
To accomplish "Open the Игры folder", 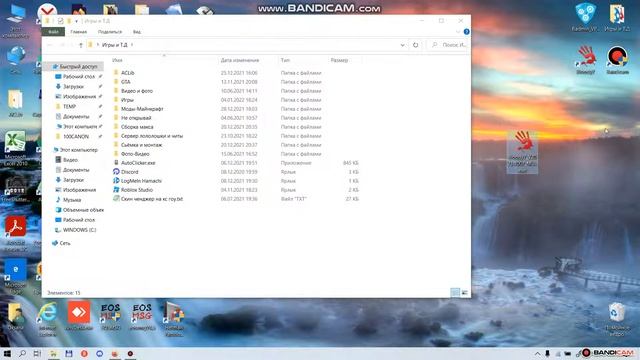I will point(127,100).
